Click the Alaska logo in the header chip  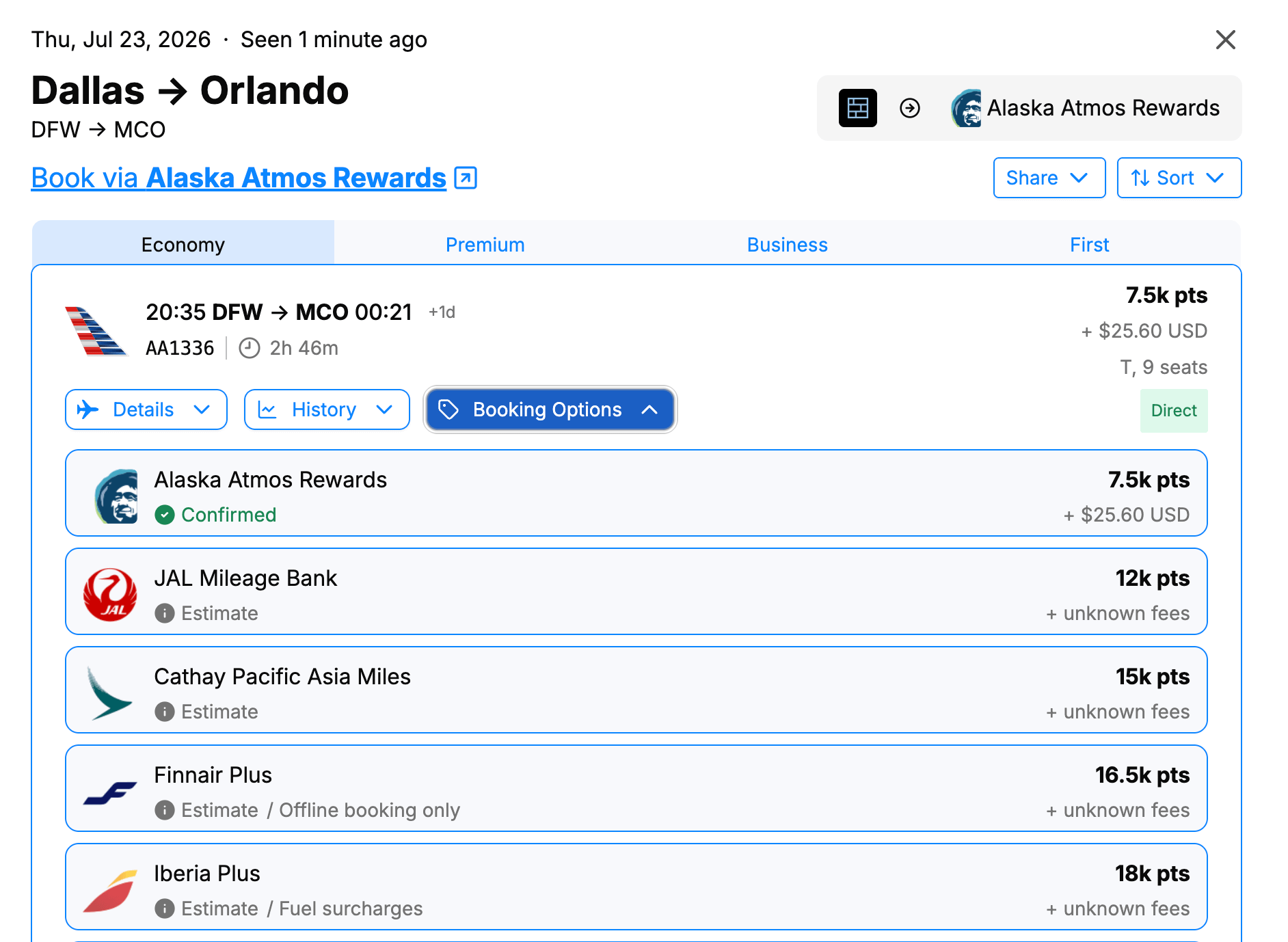[x=966, y=108]
